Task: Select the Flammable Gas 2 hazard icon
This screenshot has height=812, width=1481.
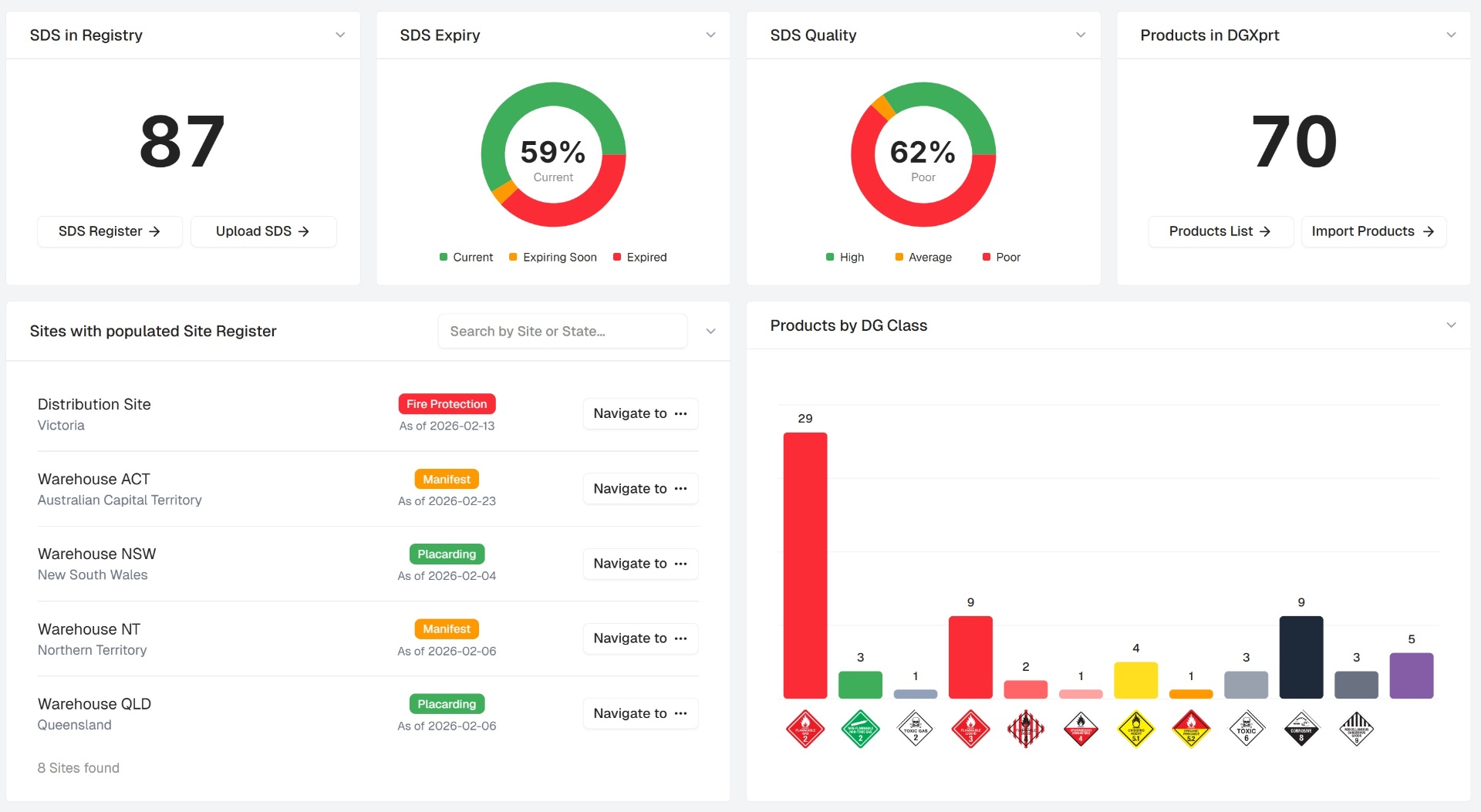Action: coord(805,729)
